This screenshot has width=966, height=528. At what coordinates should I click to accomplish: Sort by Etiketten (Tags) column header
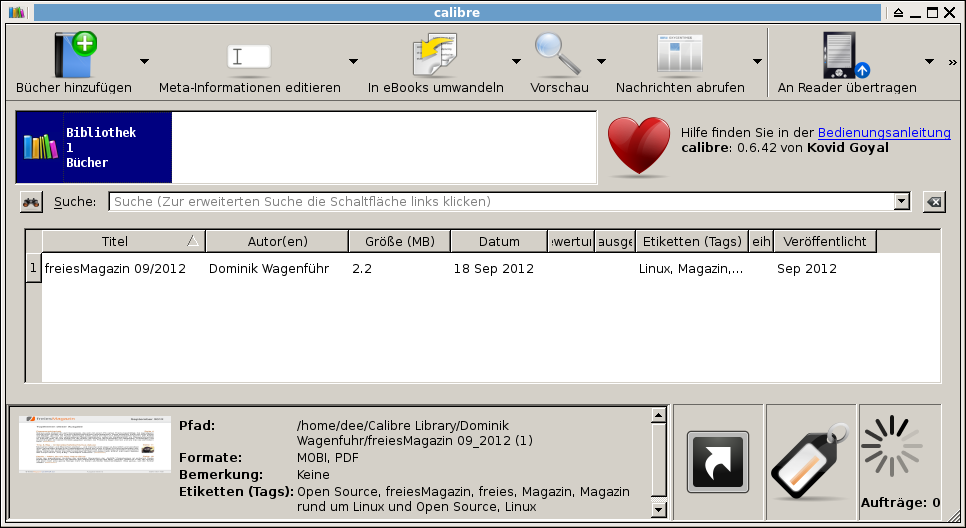tap(692, 242)
